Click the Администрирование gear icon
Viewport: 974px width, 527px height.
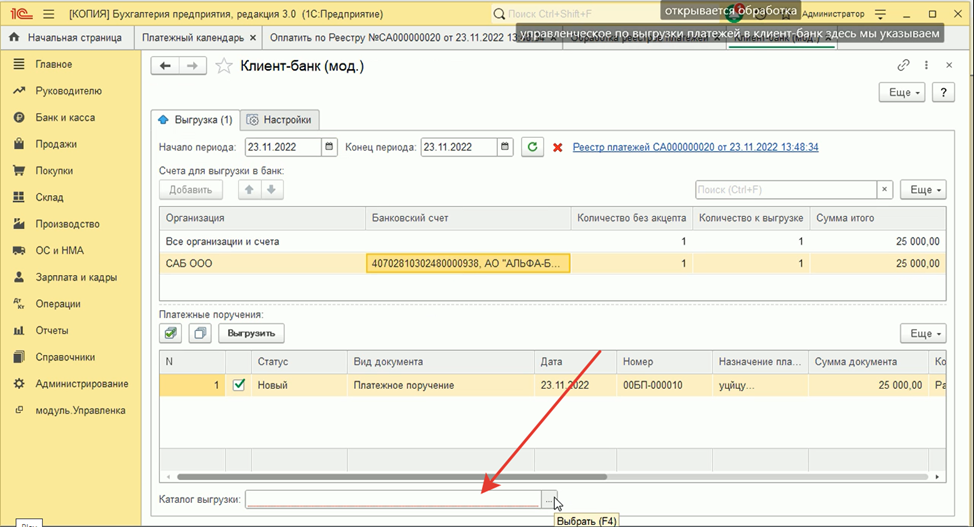click(19, 384)
